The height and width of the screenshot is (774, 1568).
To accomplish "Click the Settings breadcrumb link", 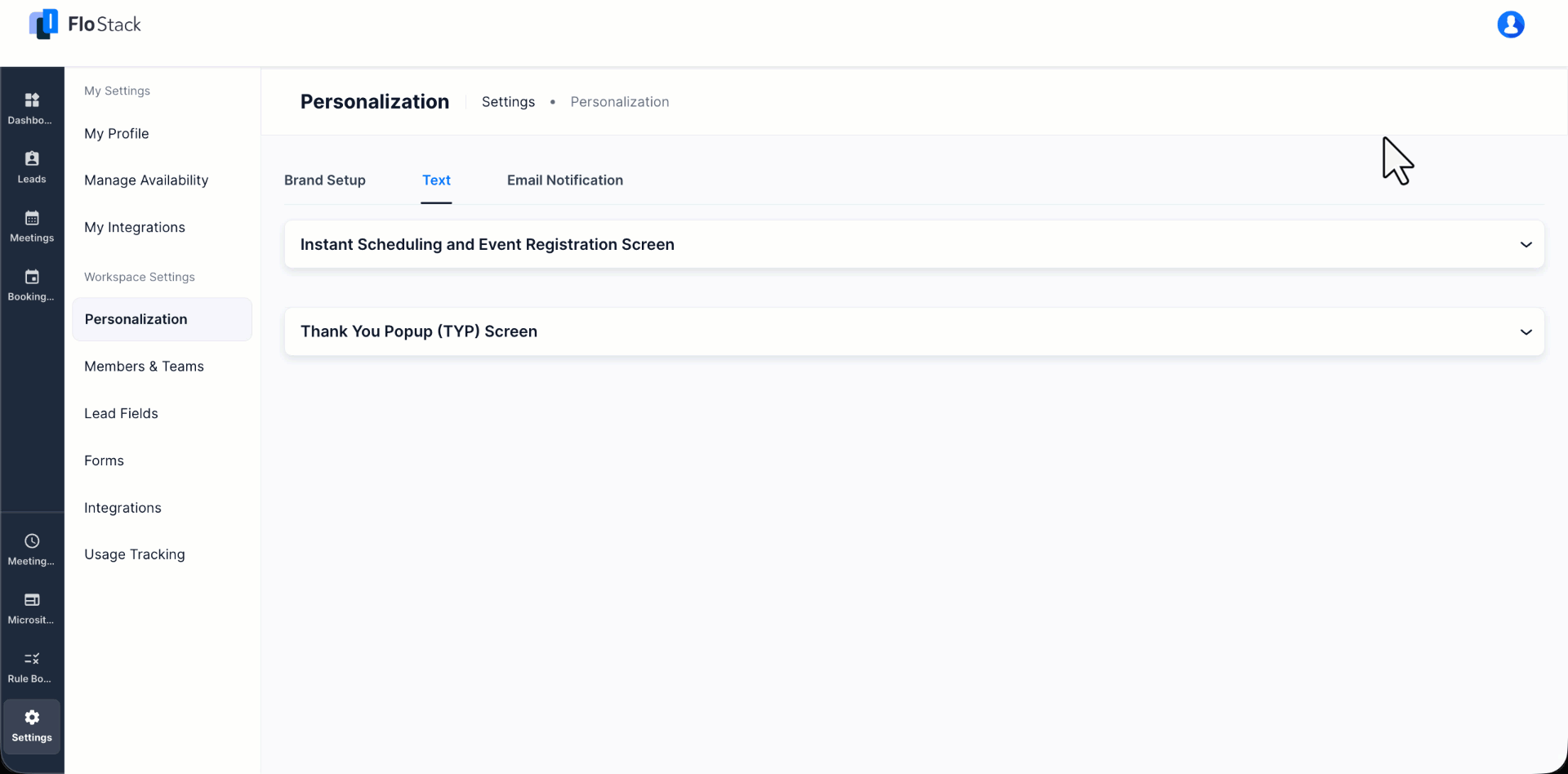I will pyautogui.click(x=508, y=102).
